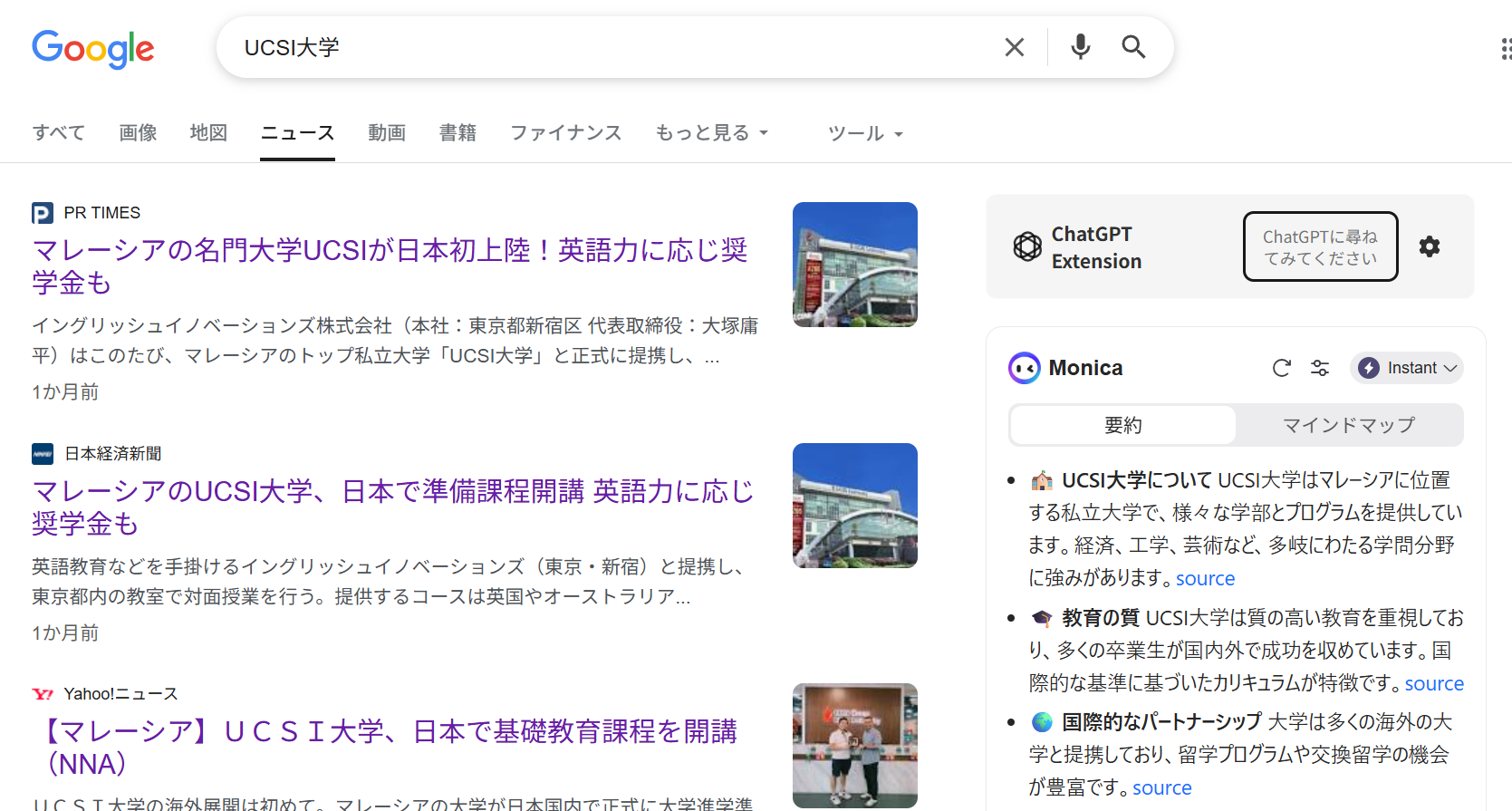Click 日本経済新聞 source name
1512x811 pixels.
[x=113, y=453]
